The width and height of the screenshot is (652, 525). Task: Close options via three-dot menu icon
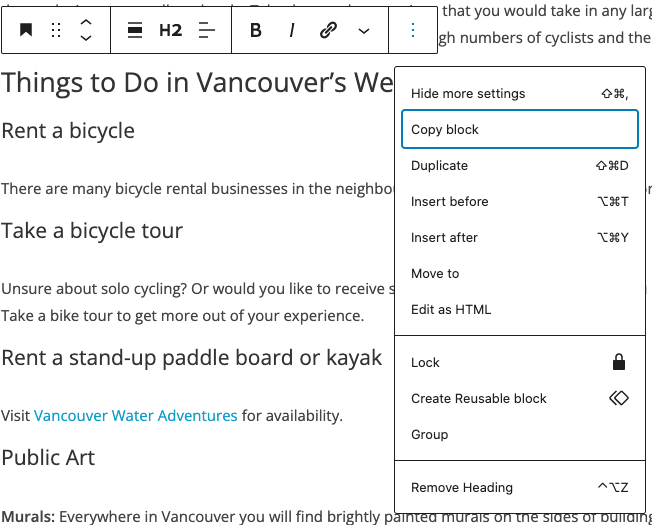[412, 30]
